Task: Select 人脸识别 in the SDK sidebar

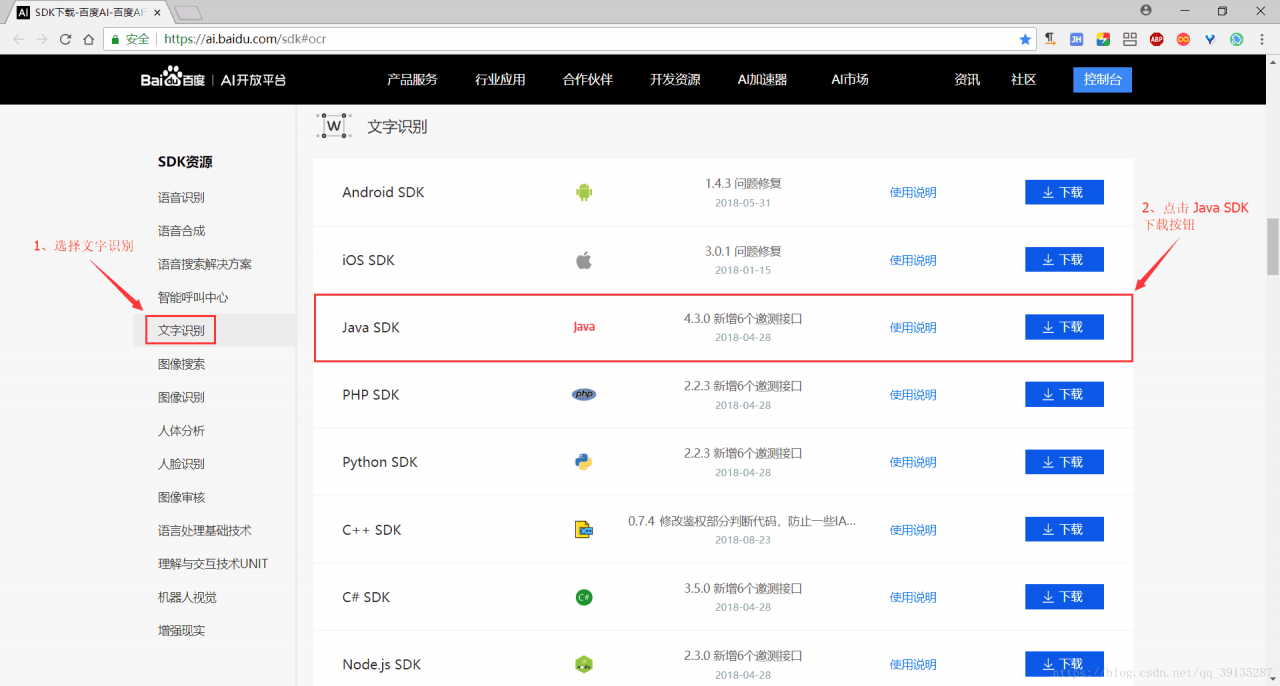Action: click(181, 464)
